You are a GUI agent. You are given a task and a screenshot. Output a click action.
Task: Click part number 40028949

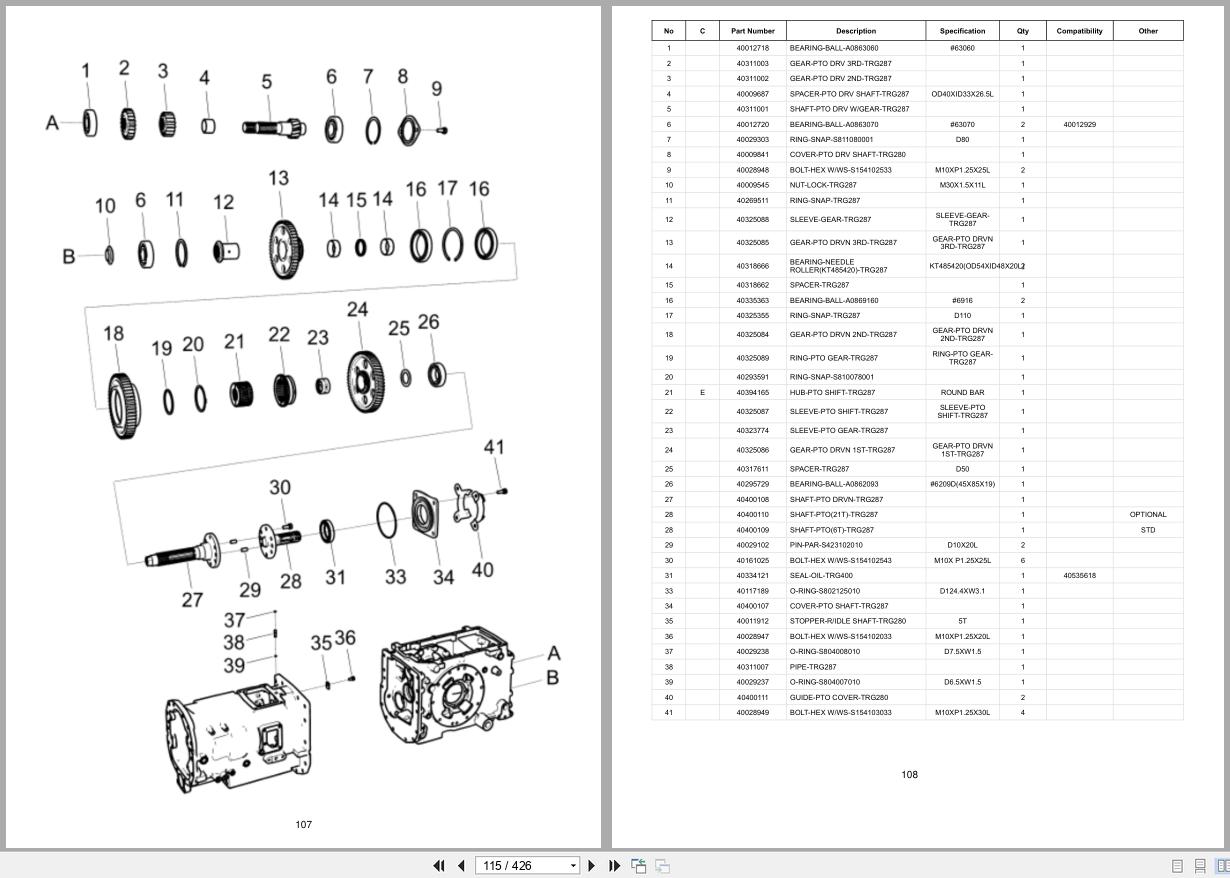click(753, 713)
